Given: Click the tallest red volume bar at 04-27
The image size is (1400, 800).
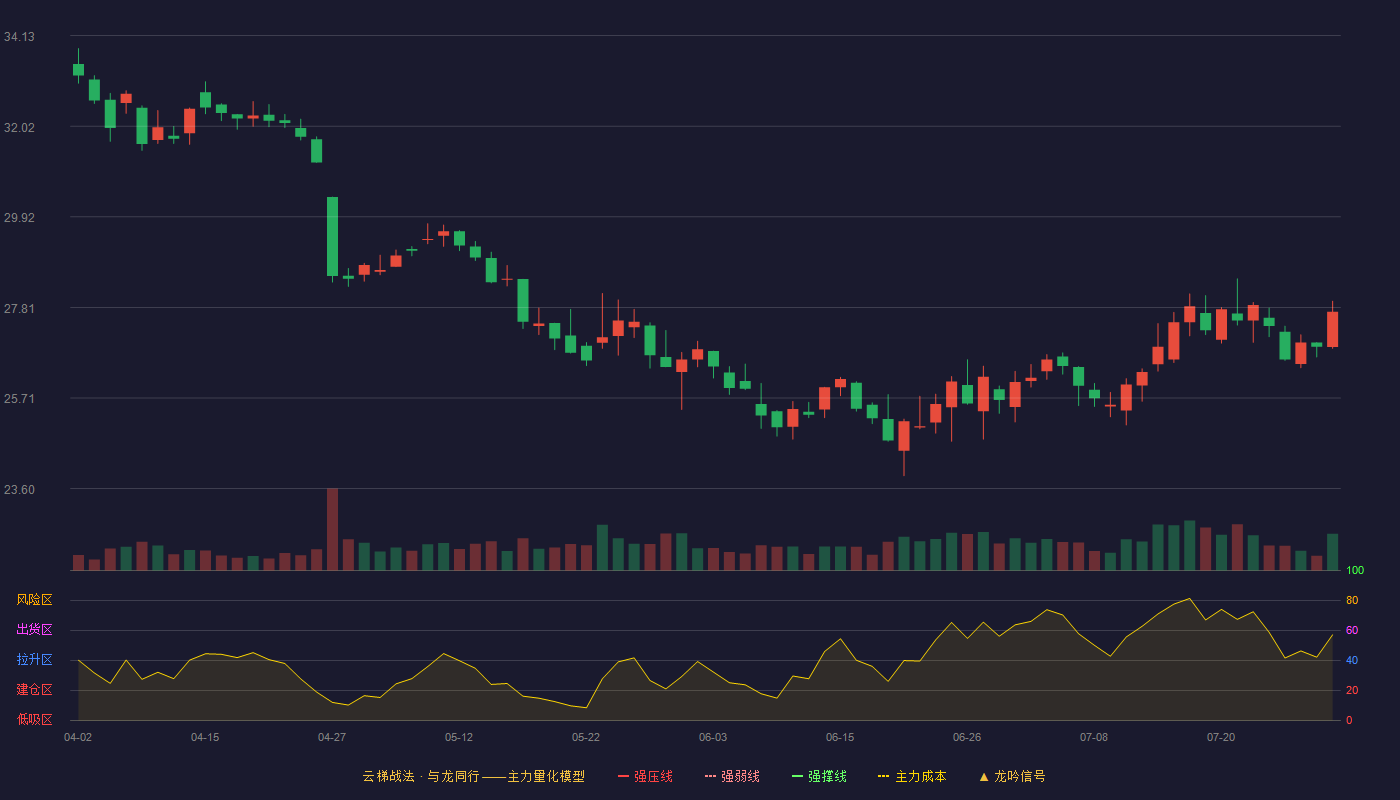Looking at the screenshot, I should (332, 529).
